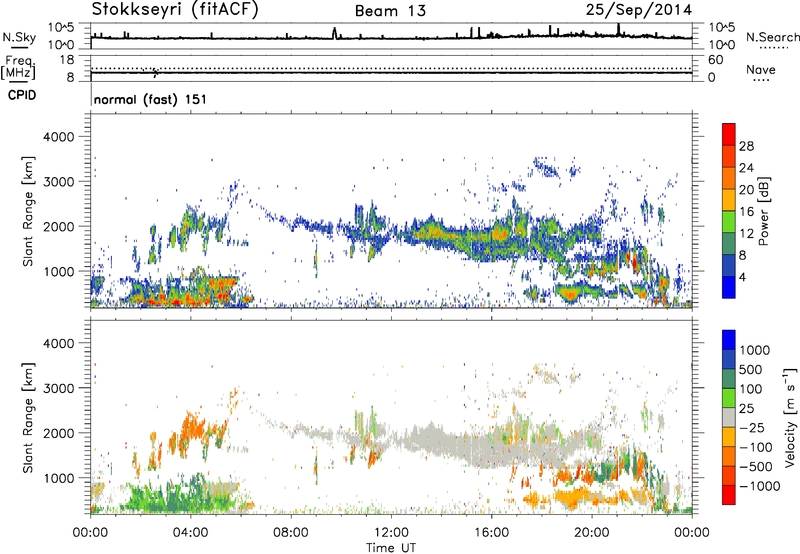The height and width of the screenshot is (554, 800).
Task: Select the "28" value on the power colorbar
Action: 746,146
